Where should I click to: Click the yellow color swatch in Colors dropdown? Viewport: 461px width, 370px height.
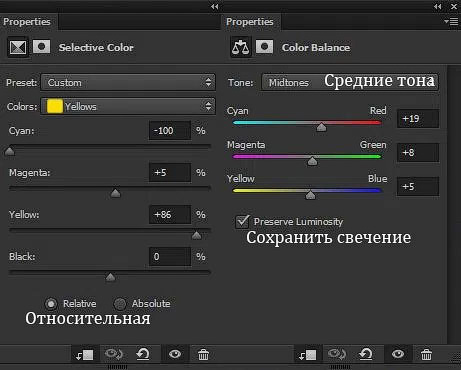55,106
